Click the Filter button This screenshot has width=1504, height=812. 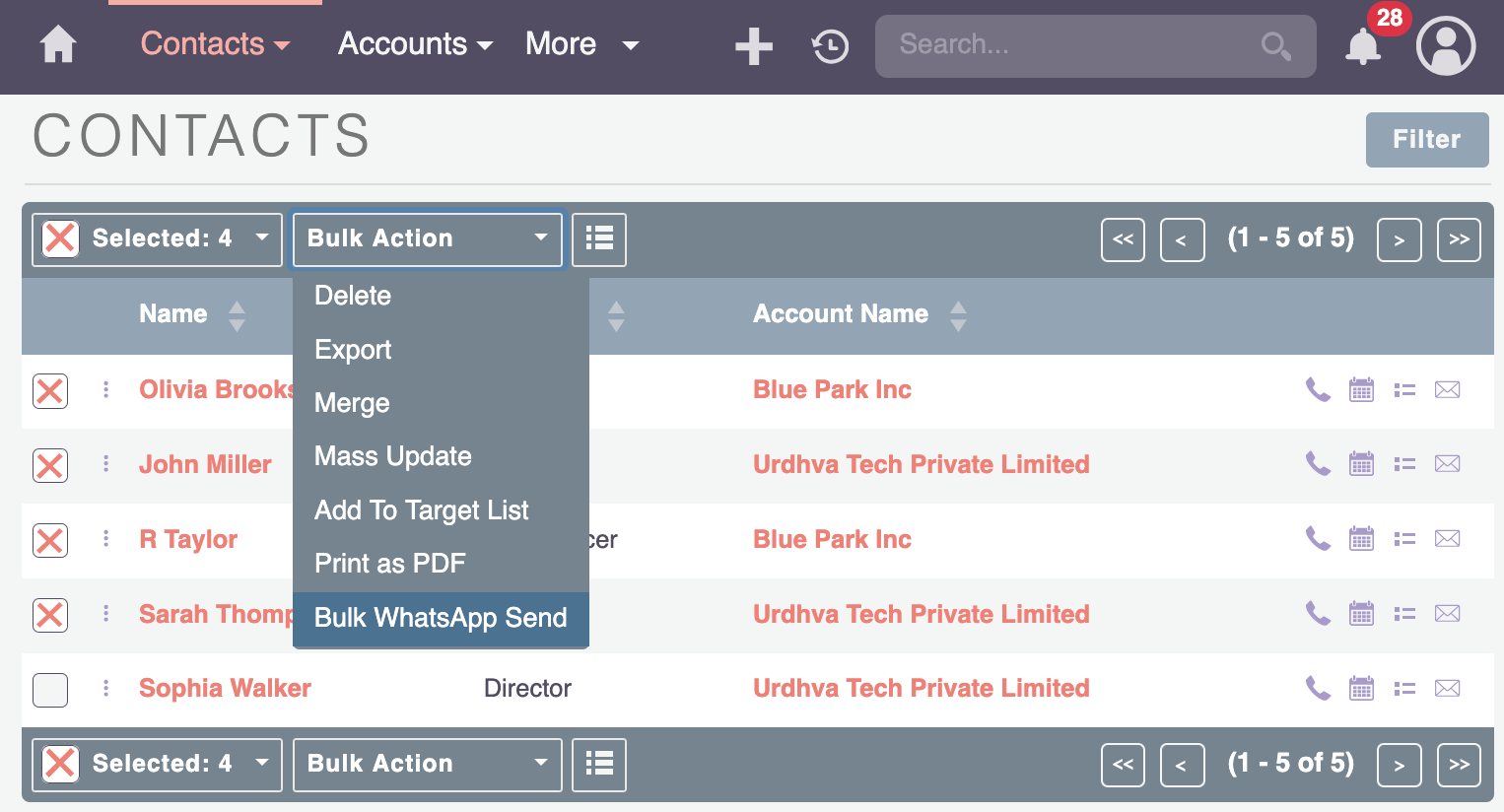click(x=1426, y=139)
